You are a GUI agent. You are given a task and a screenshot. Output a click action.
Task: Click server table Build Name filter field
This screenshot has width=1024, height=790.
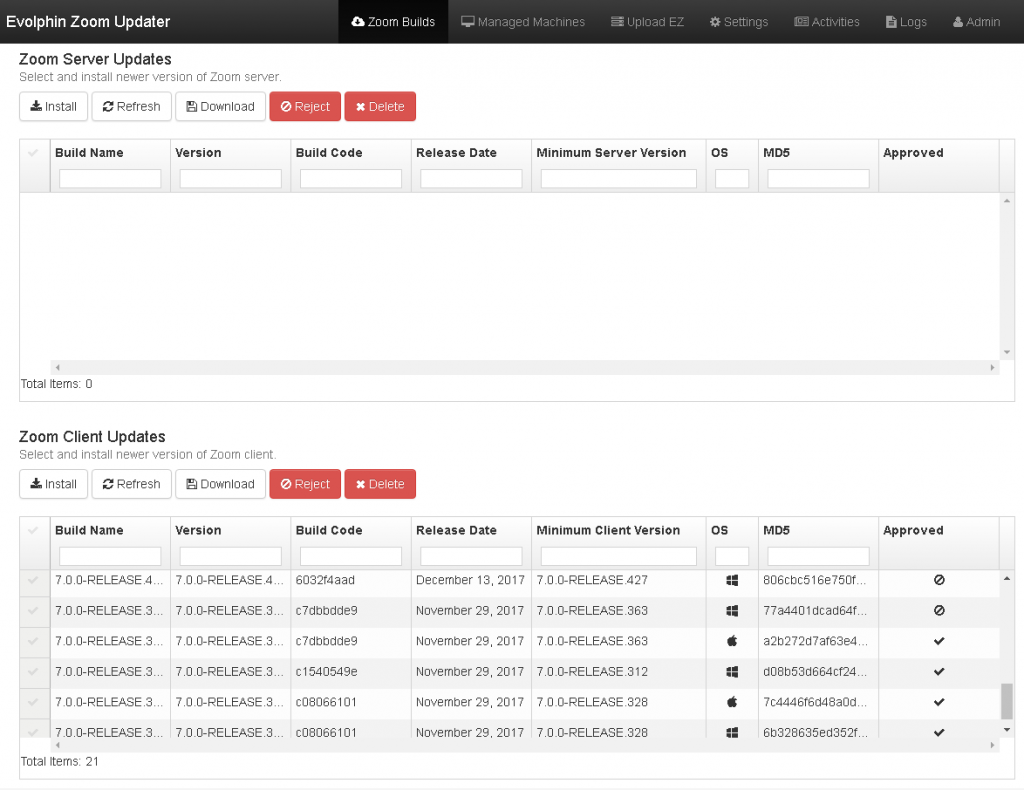110,178
